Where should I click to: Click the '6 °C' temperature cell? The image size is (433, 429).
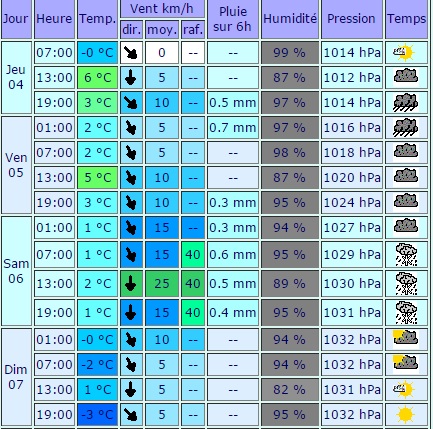coord(97,78)
